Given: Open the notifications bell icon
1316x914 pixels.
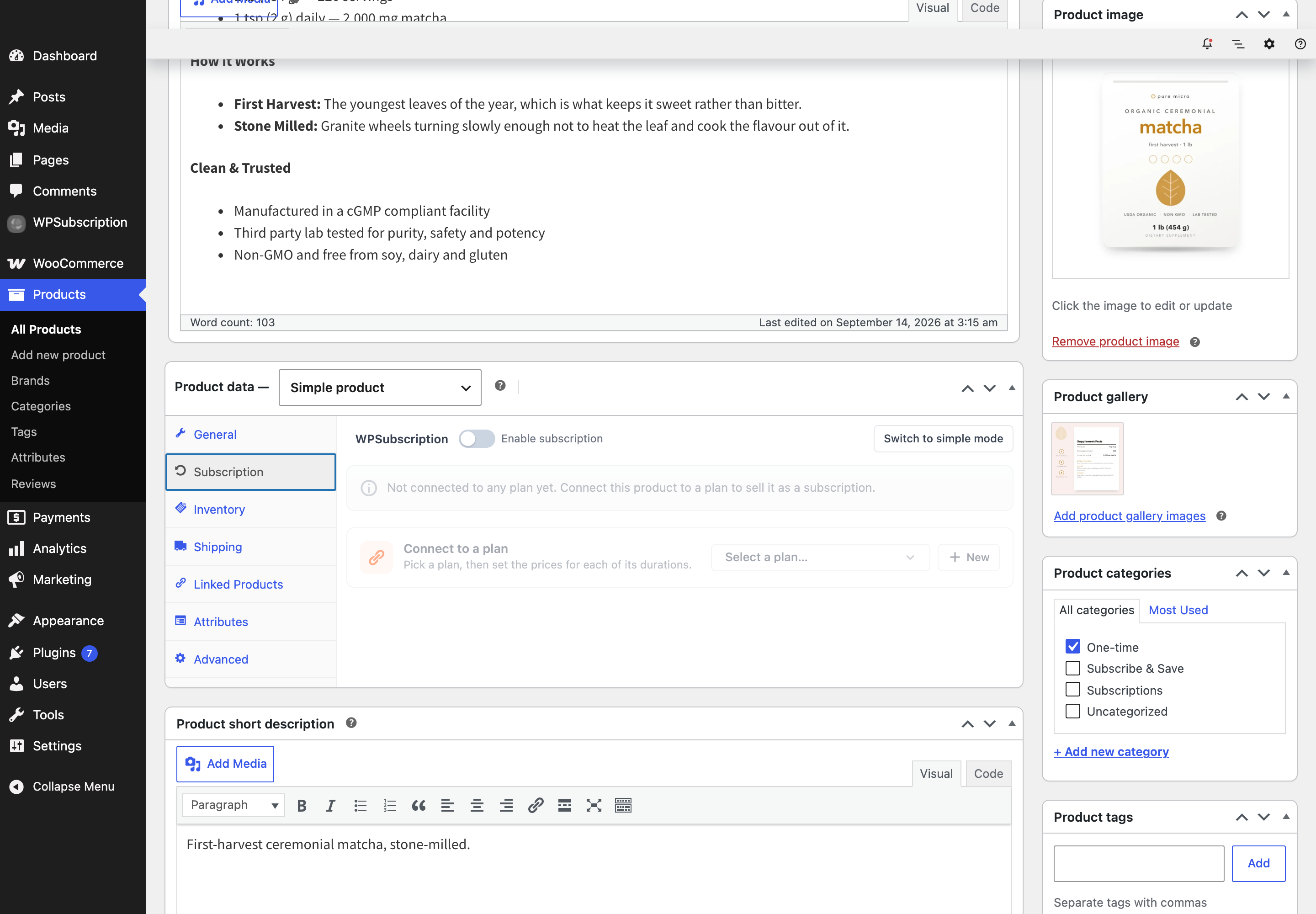Looking at the screenshot, I should tap(1207, 44).
